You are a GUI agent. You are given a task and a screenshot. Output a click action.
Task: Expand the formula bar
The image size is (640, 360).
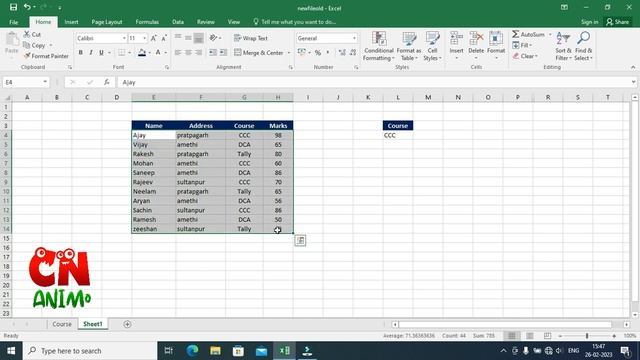point(633,82)
